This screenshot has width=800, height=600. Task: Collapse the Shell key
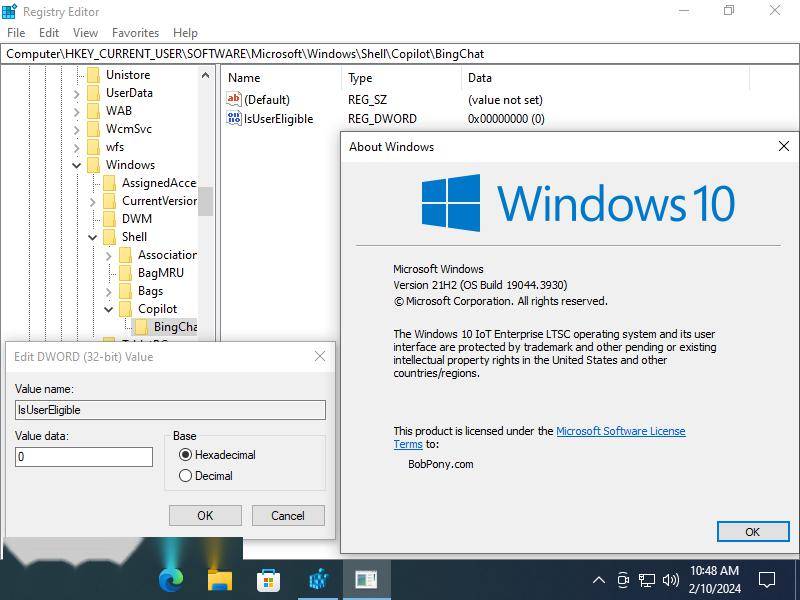coord(92,237)
